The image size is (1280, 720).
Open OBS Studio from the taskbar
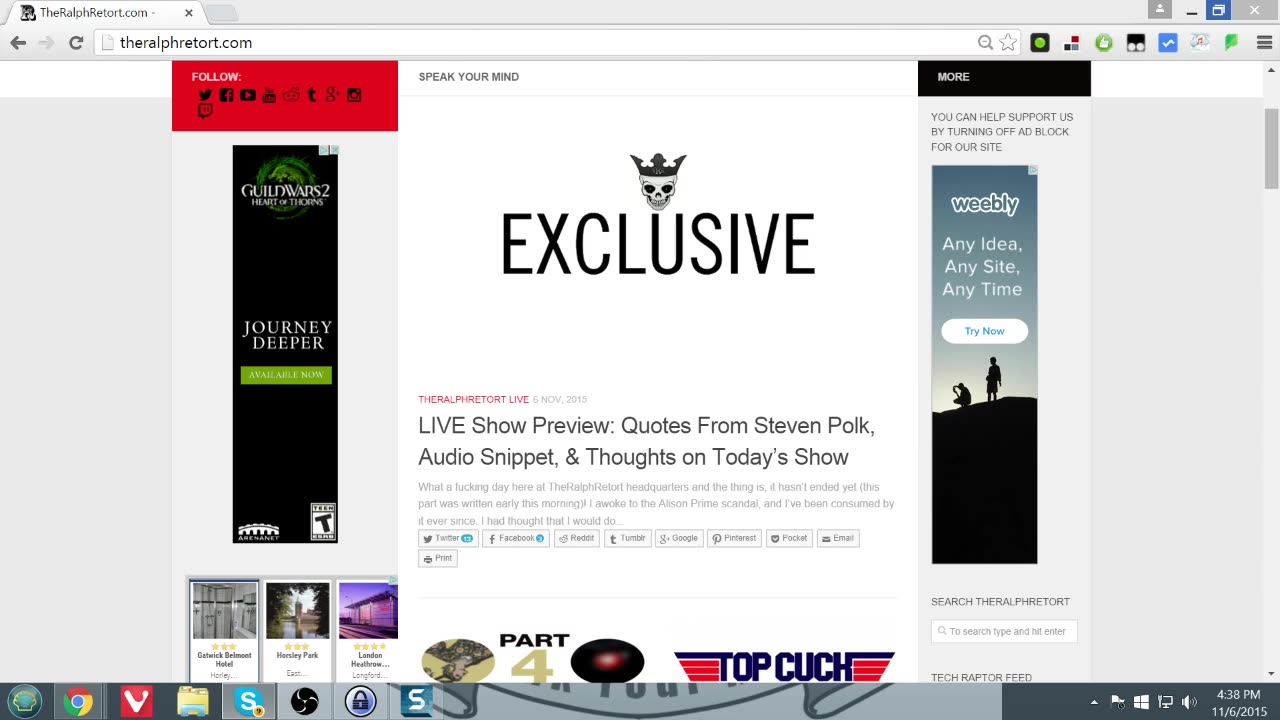[x=304, y=702]
